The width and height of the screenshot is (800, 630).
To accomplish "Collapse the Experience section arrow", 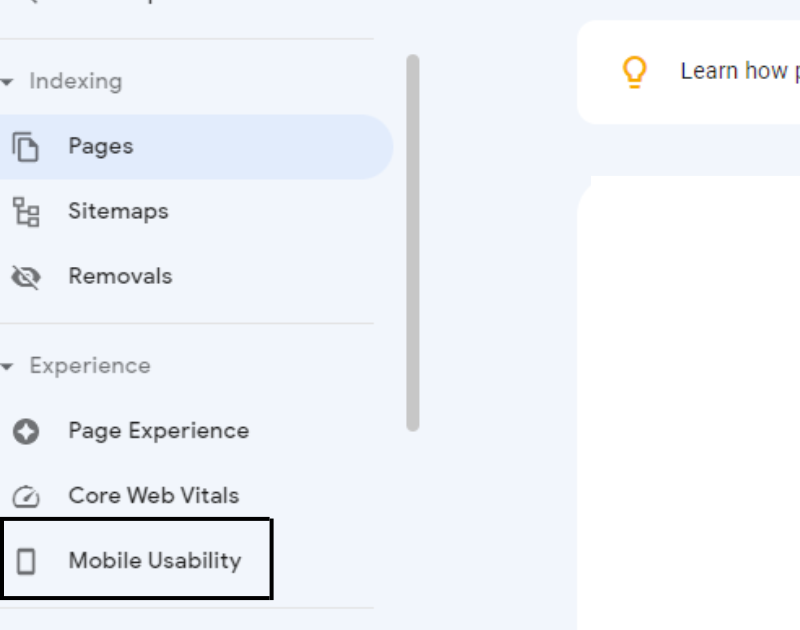I will 7,366.
